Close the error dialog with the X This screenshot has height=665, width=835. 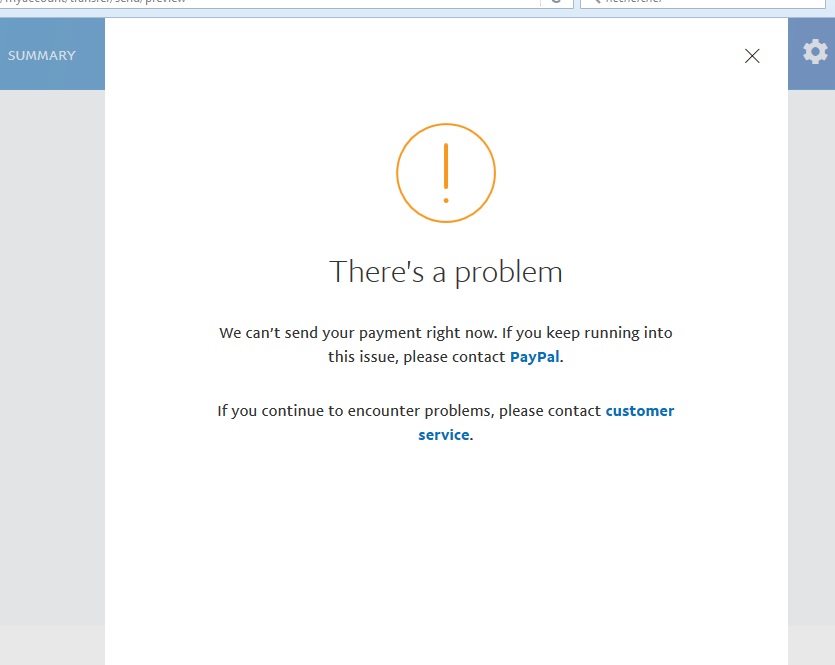[x=752, y=56]
